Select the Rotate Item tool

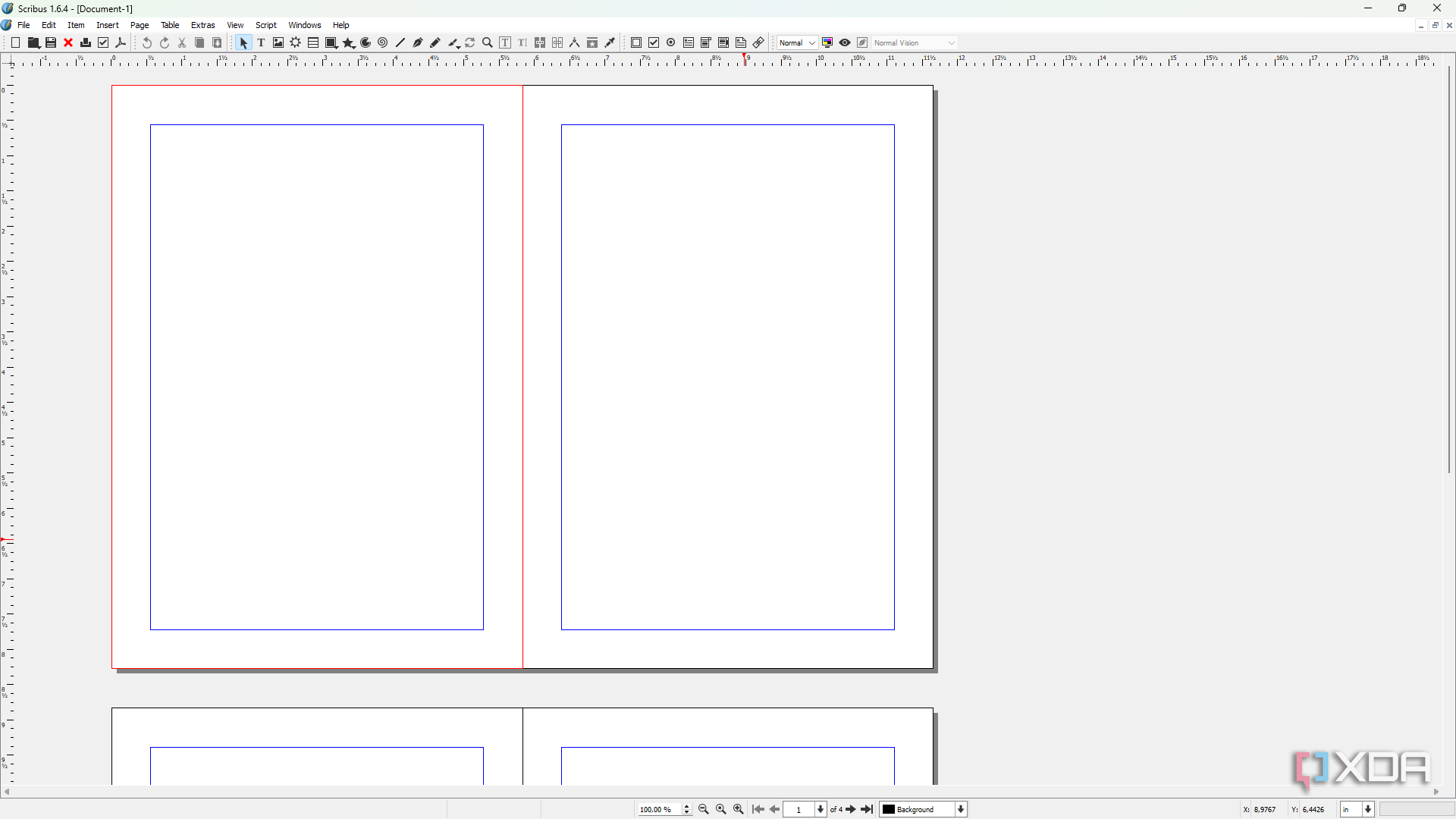(470, 43)
